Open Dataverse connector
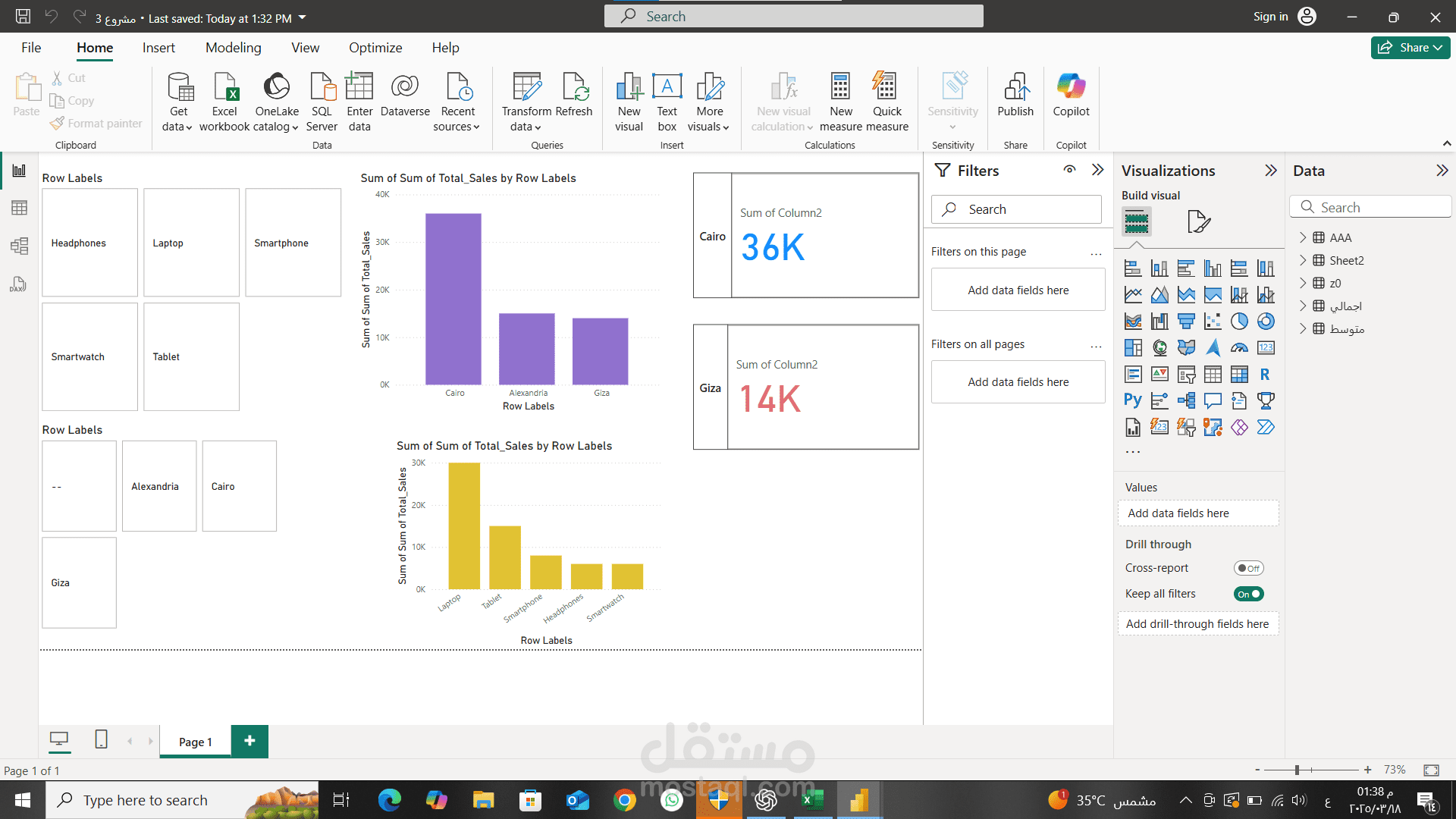The width and height of the screenshot is (1456, 819). [405, 96]
